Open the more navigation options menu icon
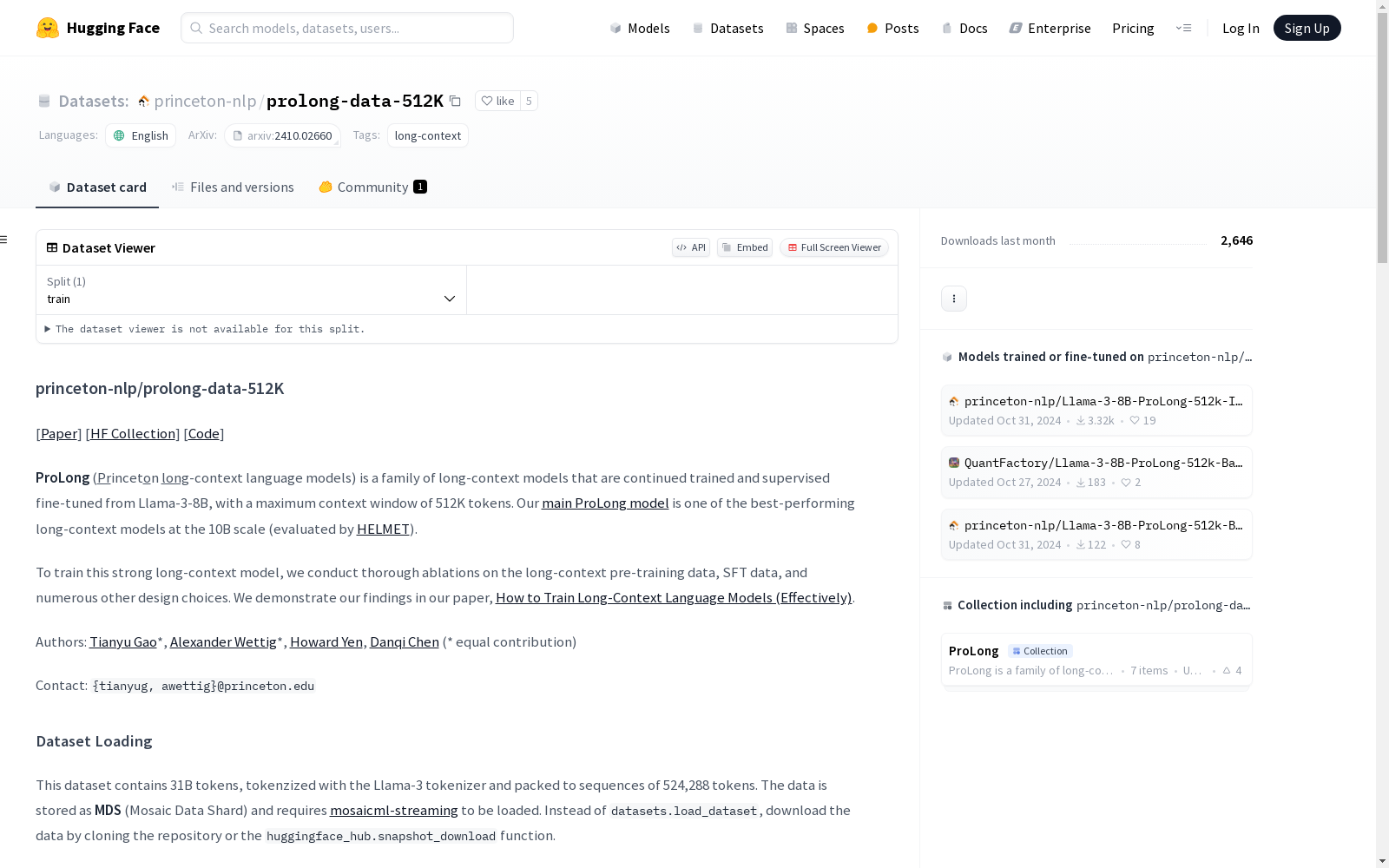 coord(1183,28)
